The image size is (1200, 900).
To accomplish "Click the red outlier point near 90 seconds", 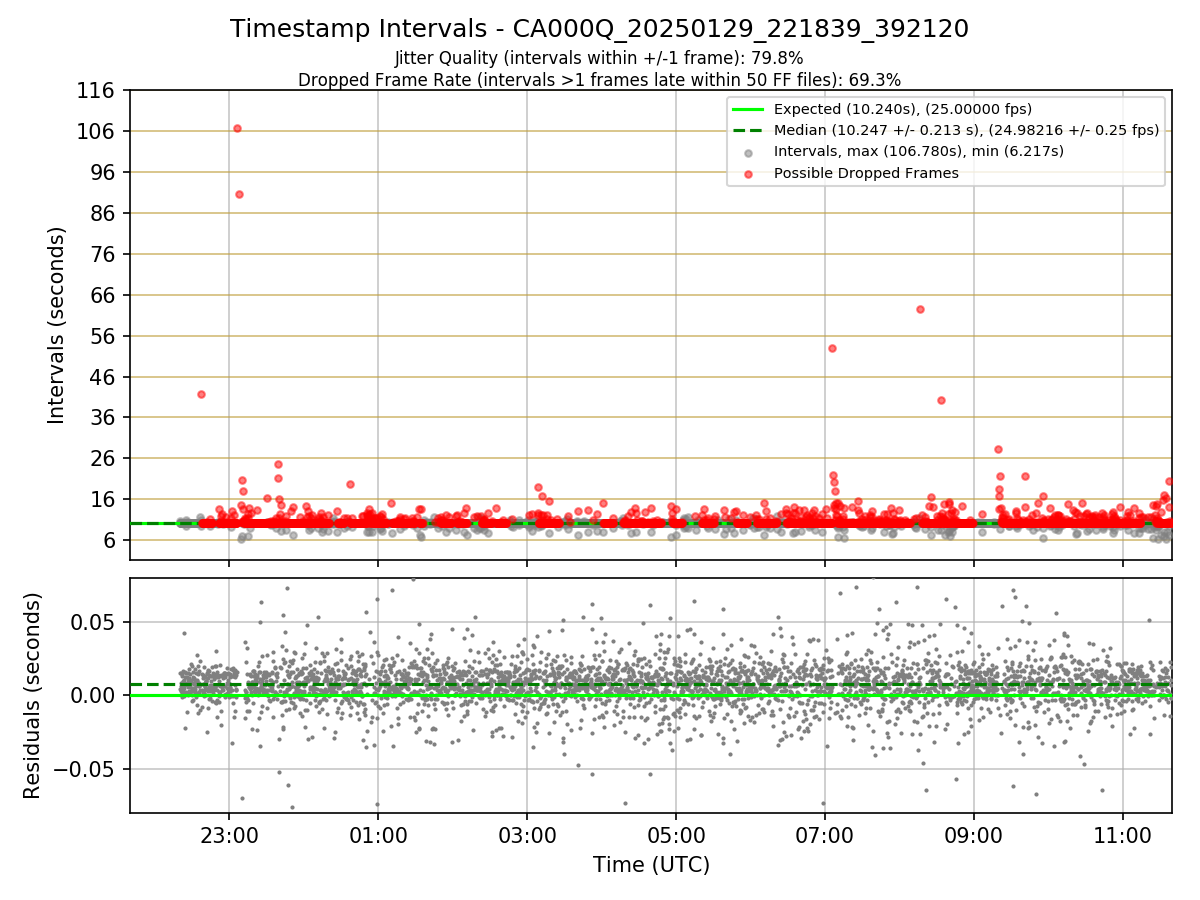I will coord(239,194).
